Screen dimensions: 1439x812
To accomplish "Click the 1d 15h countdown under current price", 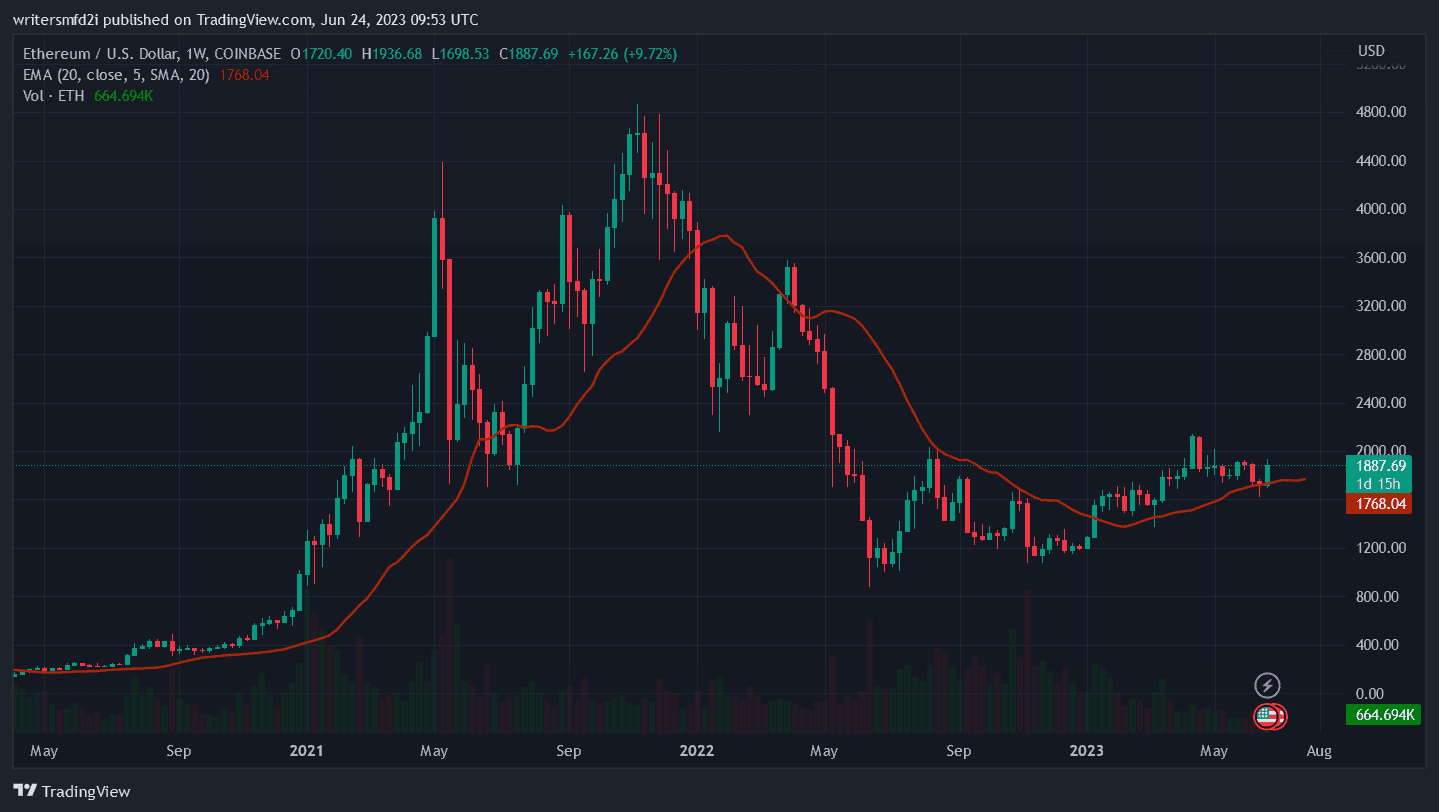I will [x=1381, y=484].
